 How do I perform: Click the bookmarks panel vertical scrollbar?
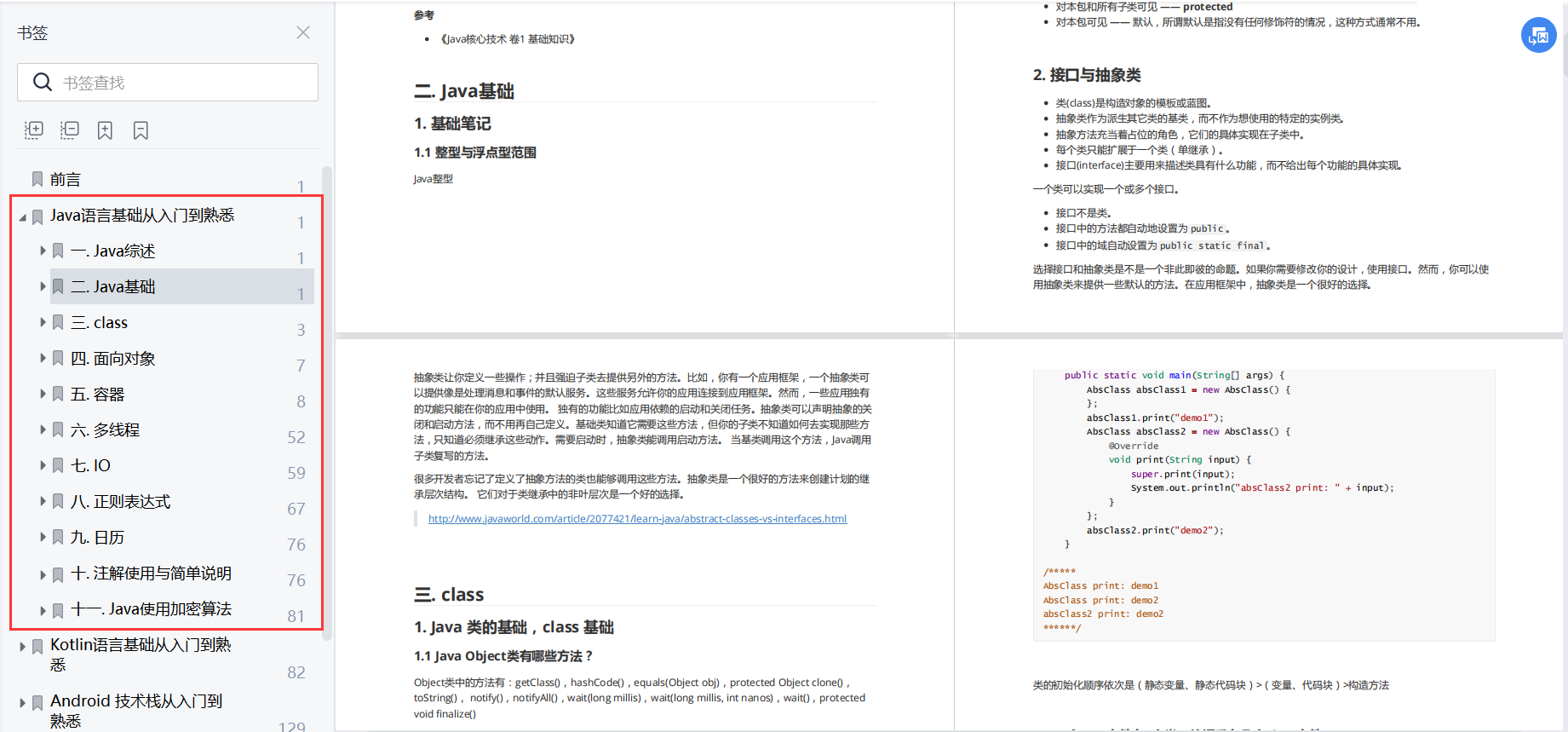pyautogui.click(x=327, y=402)
